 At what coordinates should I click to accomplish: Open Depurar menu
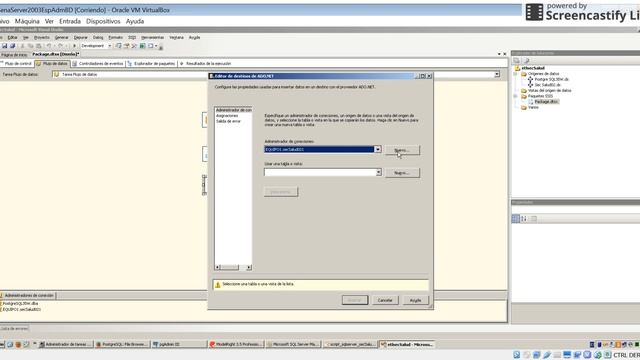(x=80, y=38)
